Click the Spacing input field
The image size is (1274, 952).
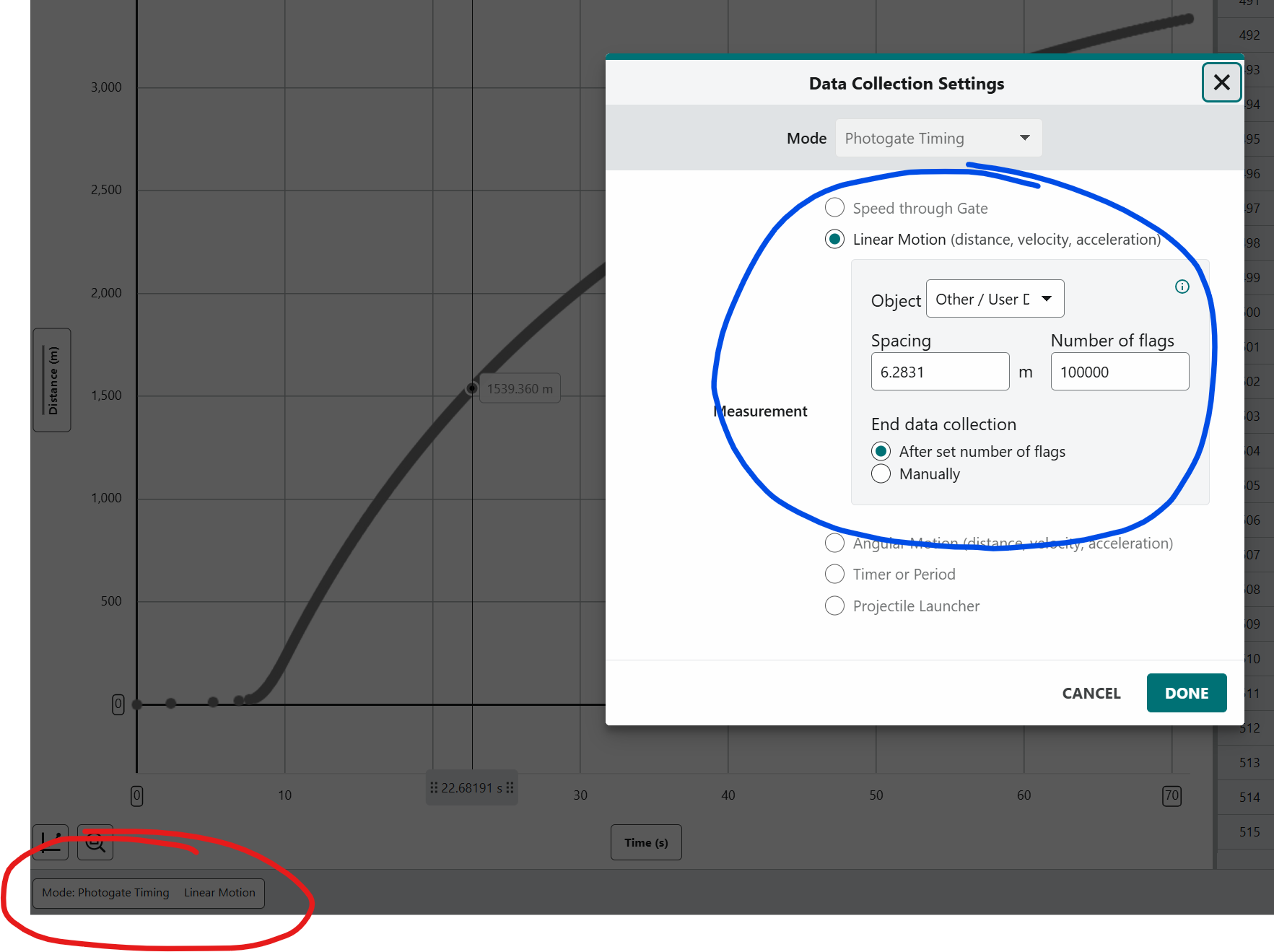(940, 372)
